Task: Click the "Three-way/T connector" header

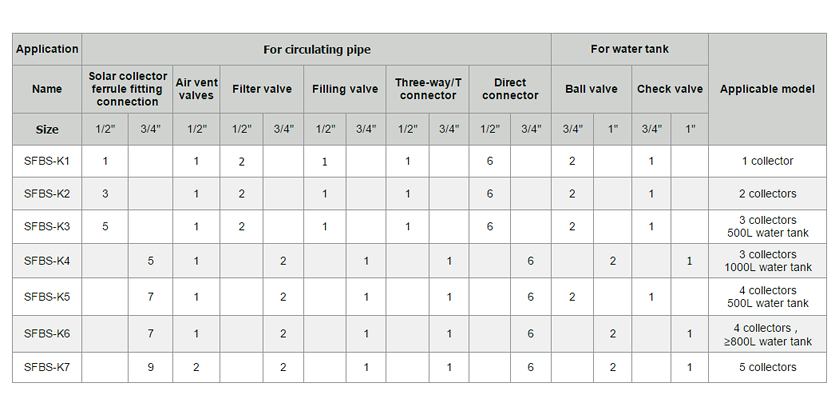Action: [428, 89]
